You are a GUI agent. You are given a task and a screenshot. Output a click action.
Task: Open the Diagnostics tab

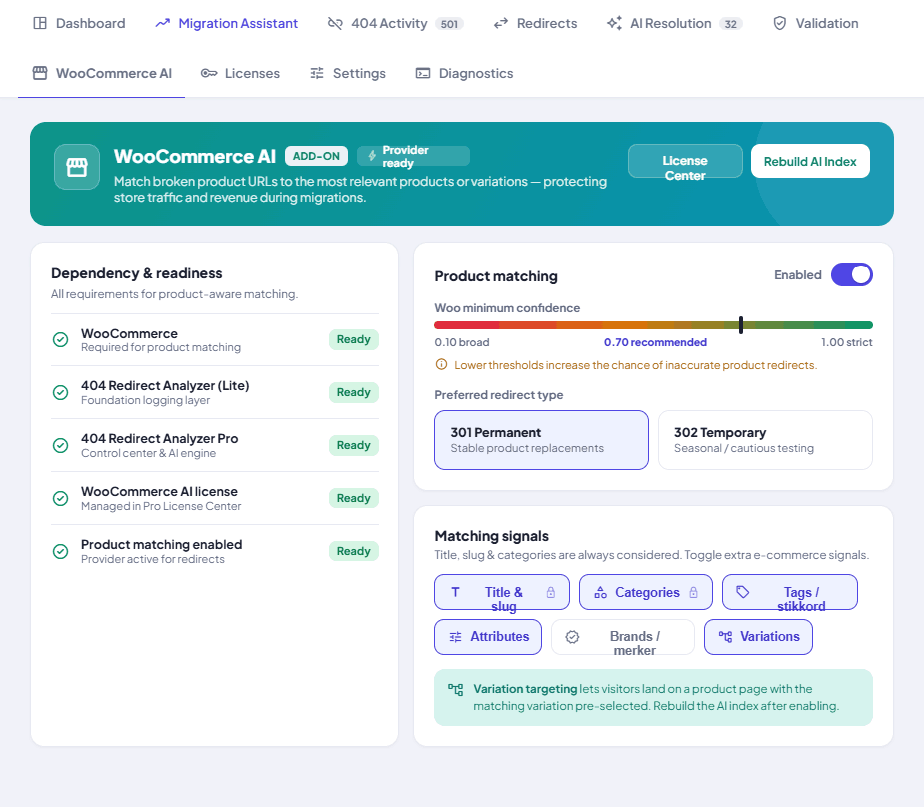pyautogui.click(x=464, y=74)
